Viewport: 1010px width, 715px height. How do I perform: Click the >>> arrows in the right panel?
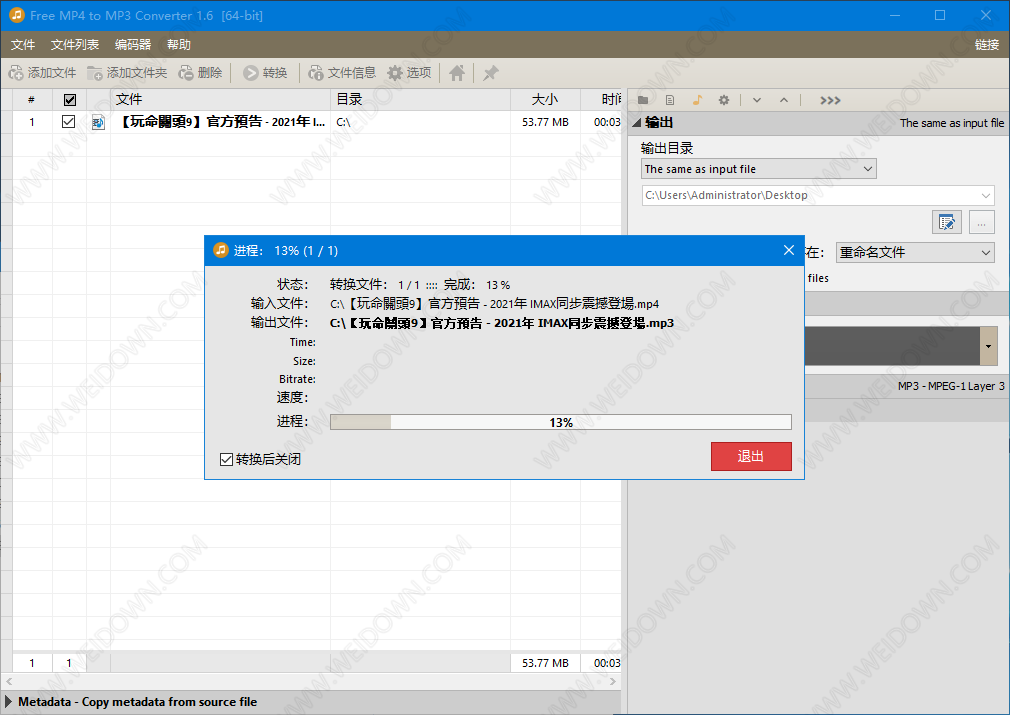tap(830, 100)
